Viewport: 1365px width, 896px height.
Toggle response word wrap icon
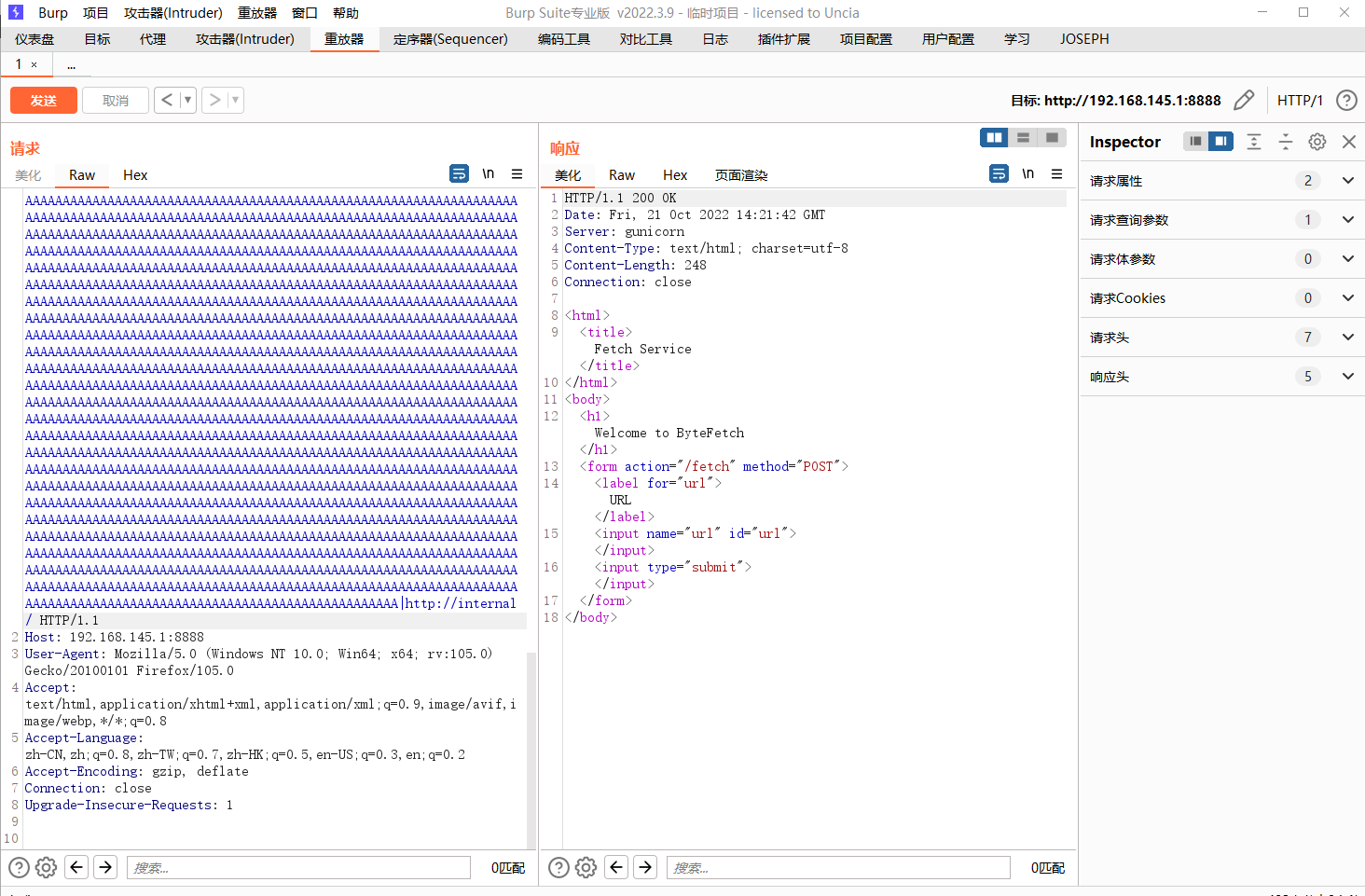pyautogui.click(x=999, y=173)
